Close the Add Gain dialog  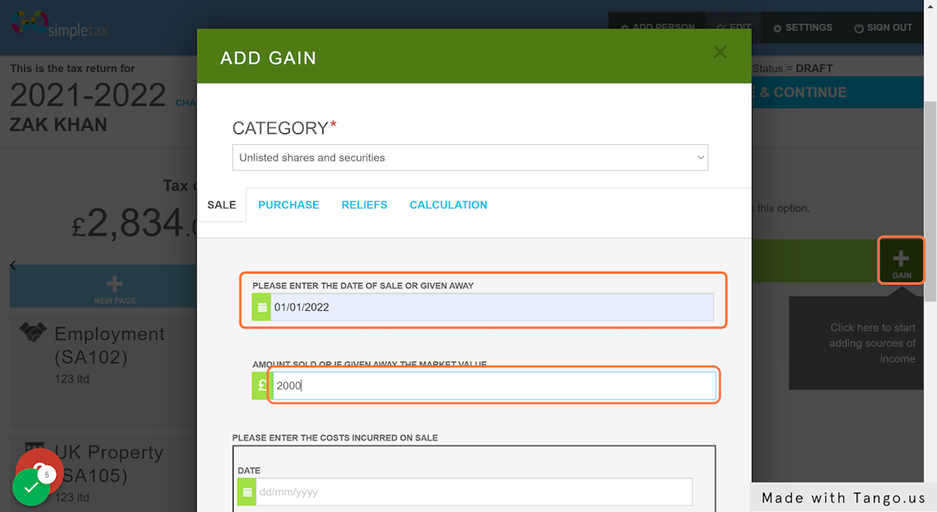[719, 52]
